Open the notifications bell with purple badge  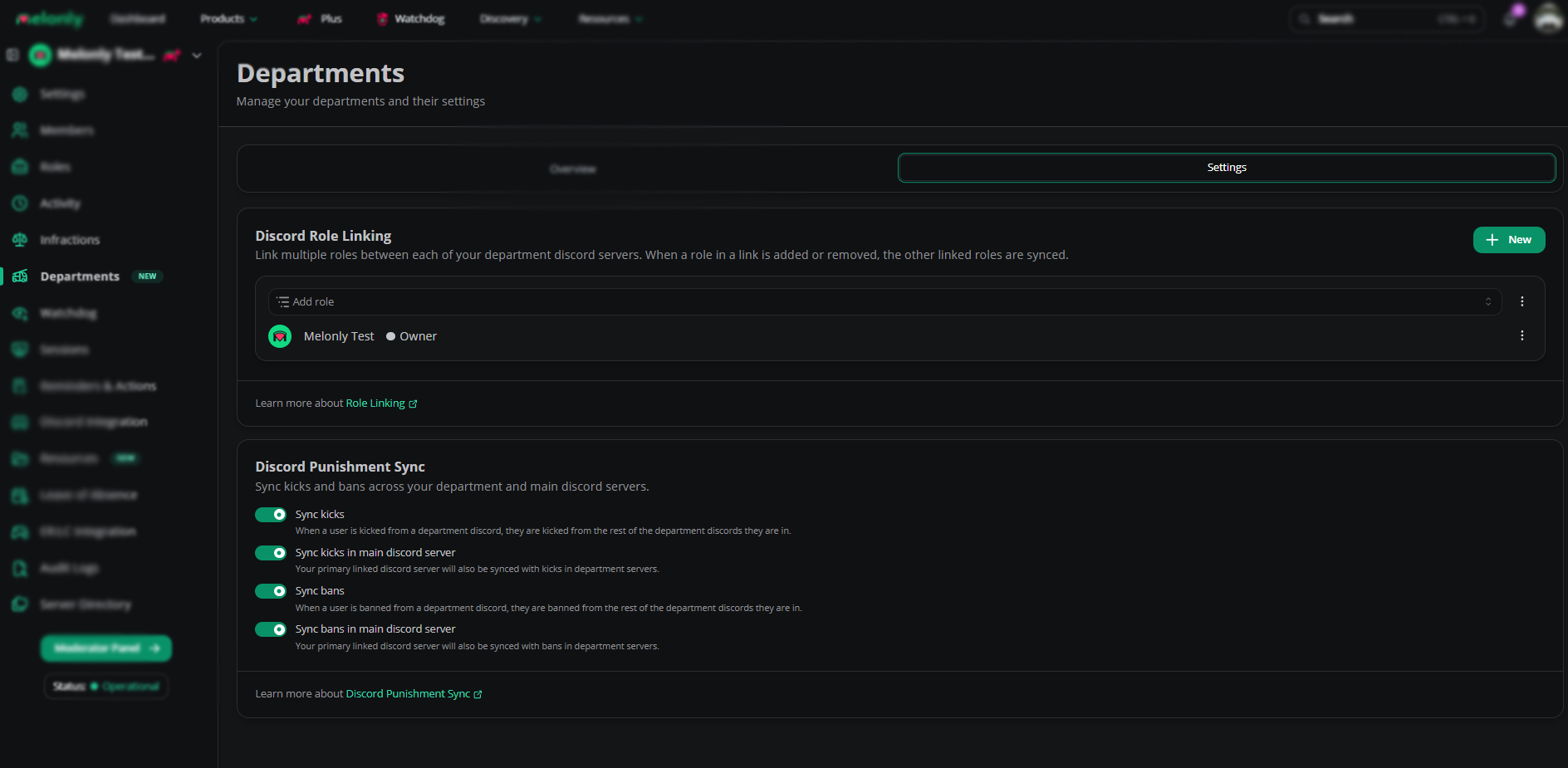(x=1512, y=17)
